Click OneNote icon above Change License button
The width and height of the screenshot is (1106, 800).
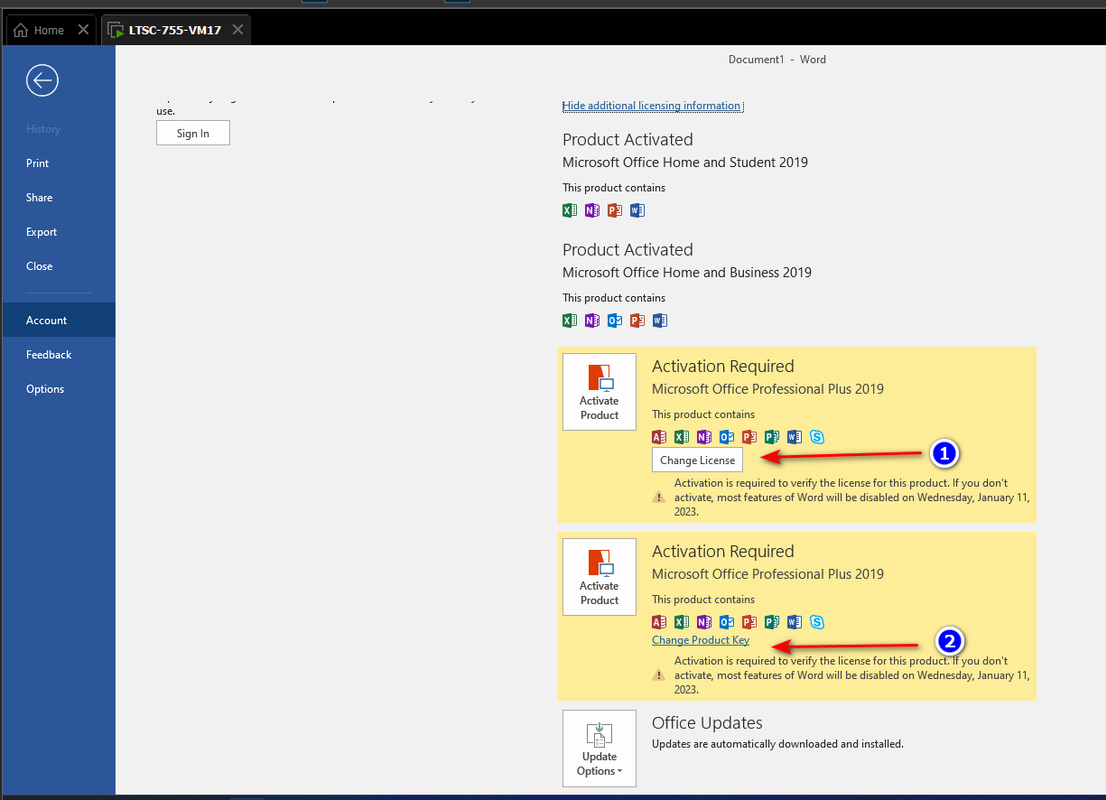click(704, 437)
